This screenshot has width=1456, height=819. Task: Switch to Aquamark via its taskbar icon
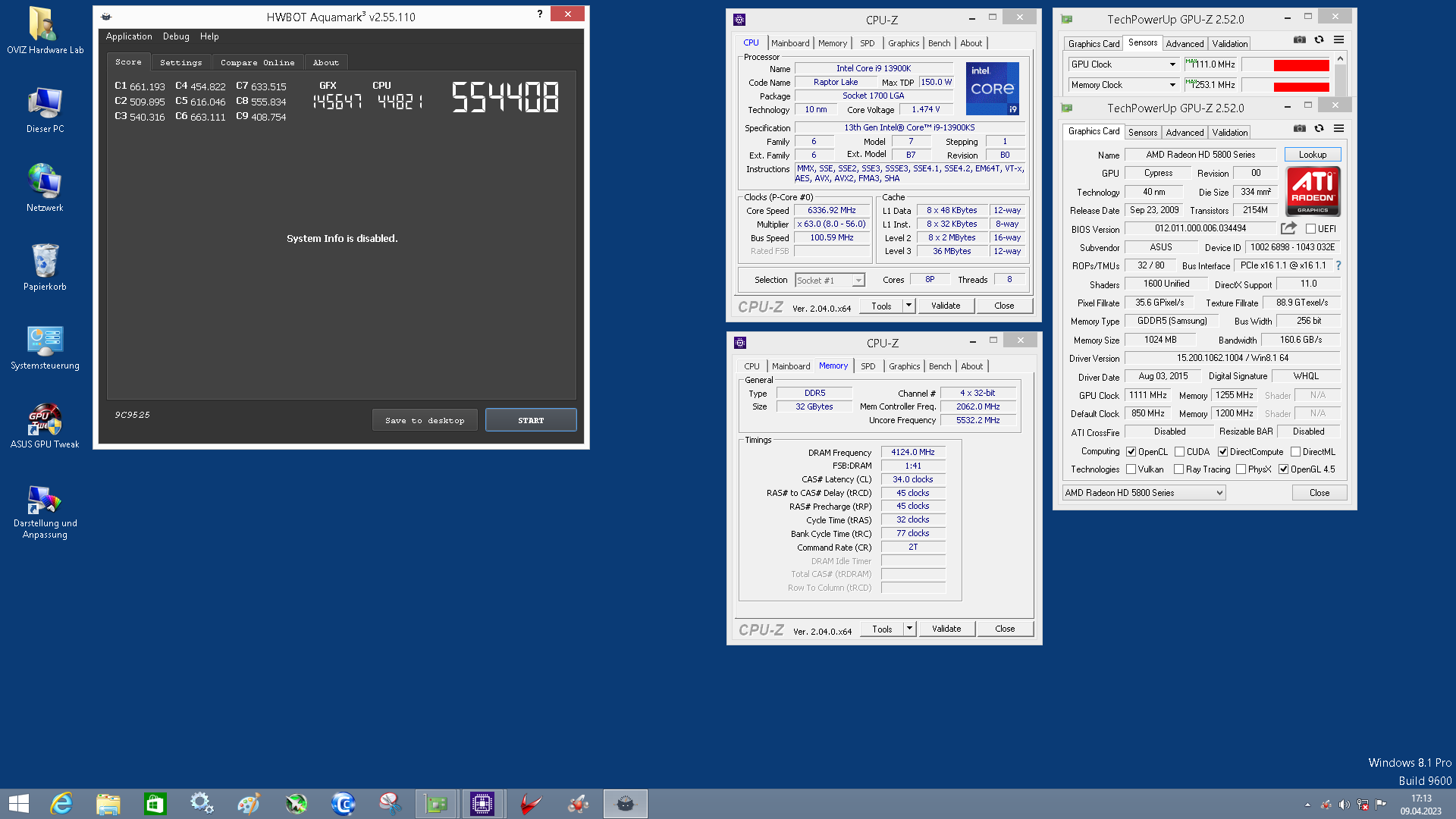point(625,804)
